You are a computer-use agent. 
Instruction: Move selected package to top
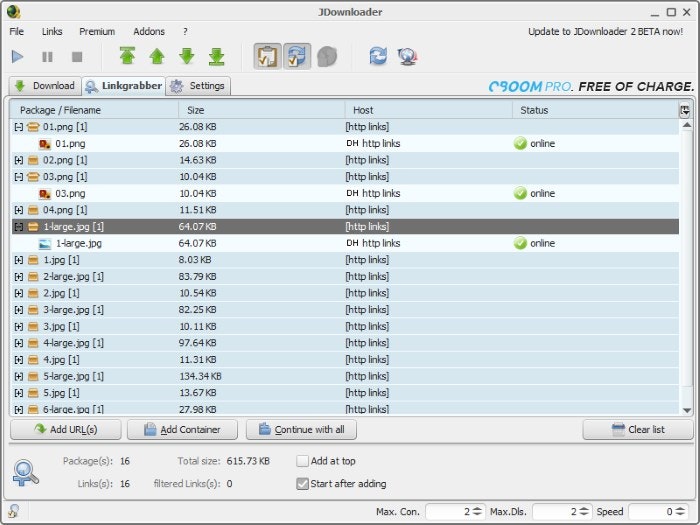[x=127, y=56]
